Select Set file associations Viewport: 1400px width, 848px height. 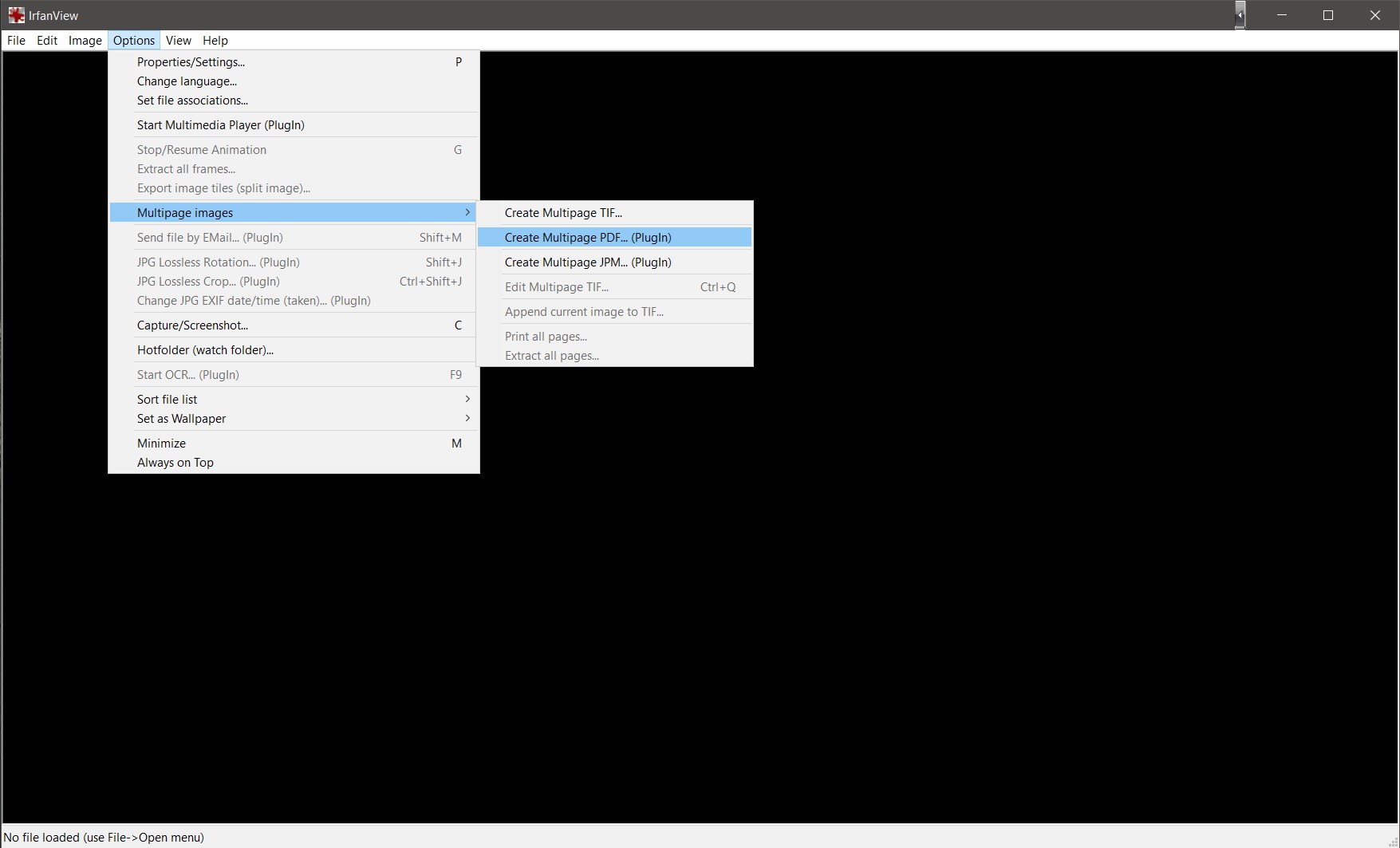click(294, 101)
